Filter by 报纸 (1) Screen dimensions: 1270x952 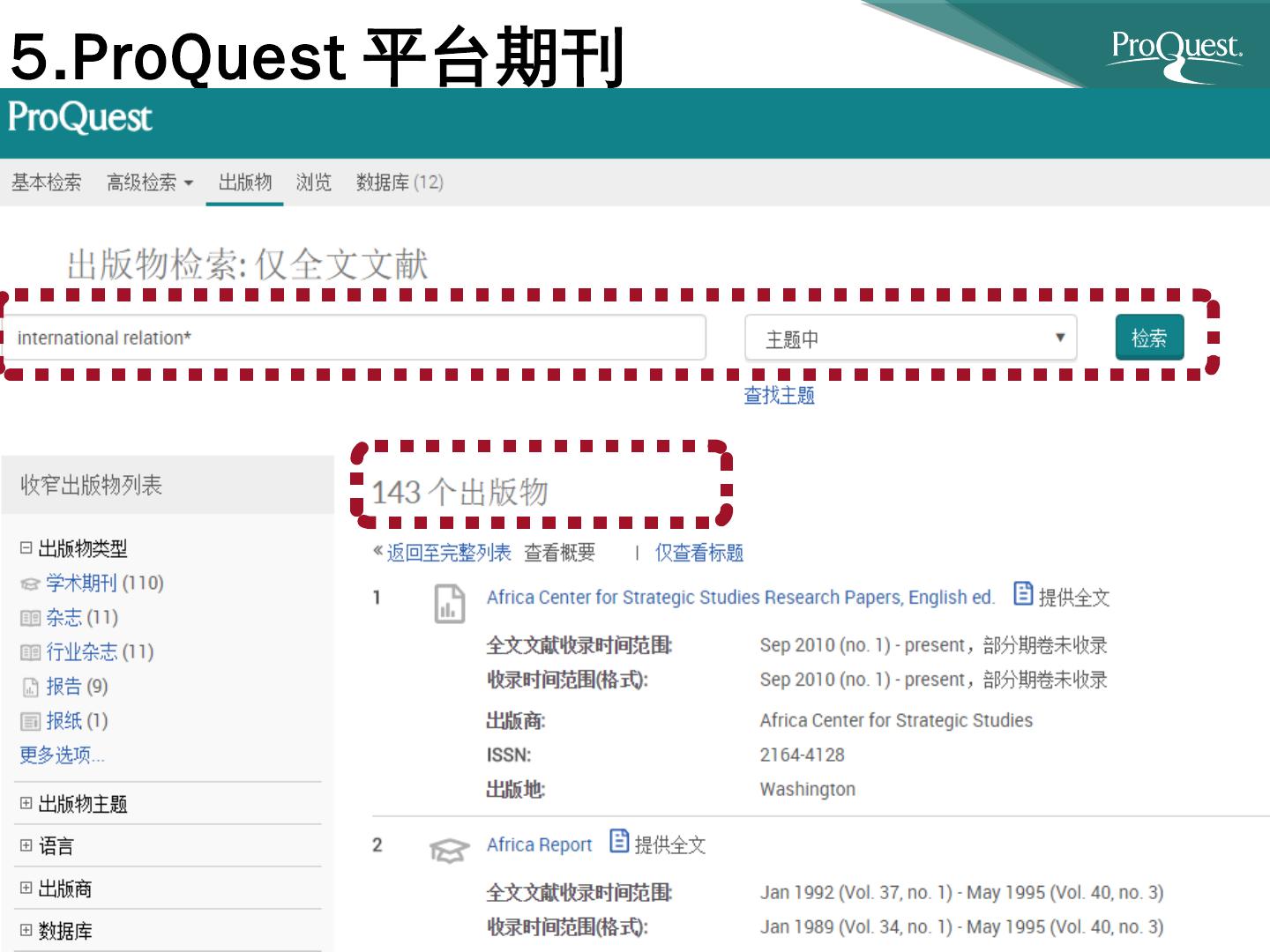tap(77, 721)
